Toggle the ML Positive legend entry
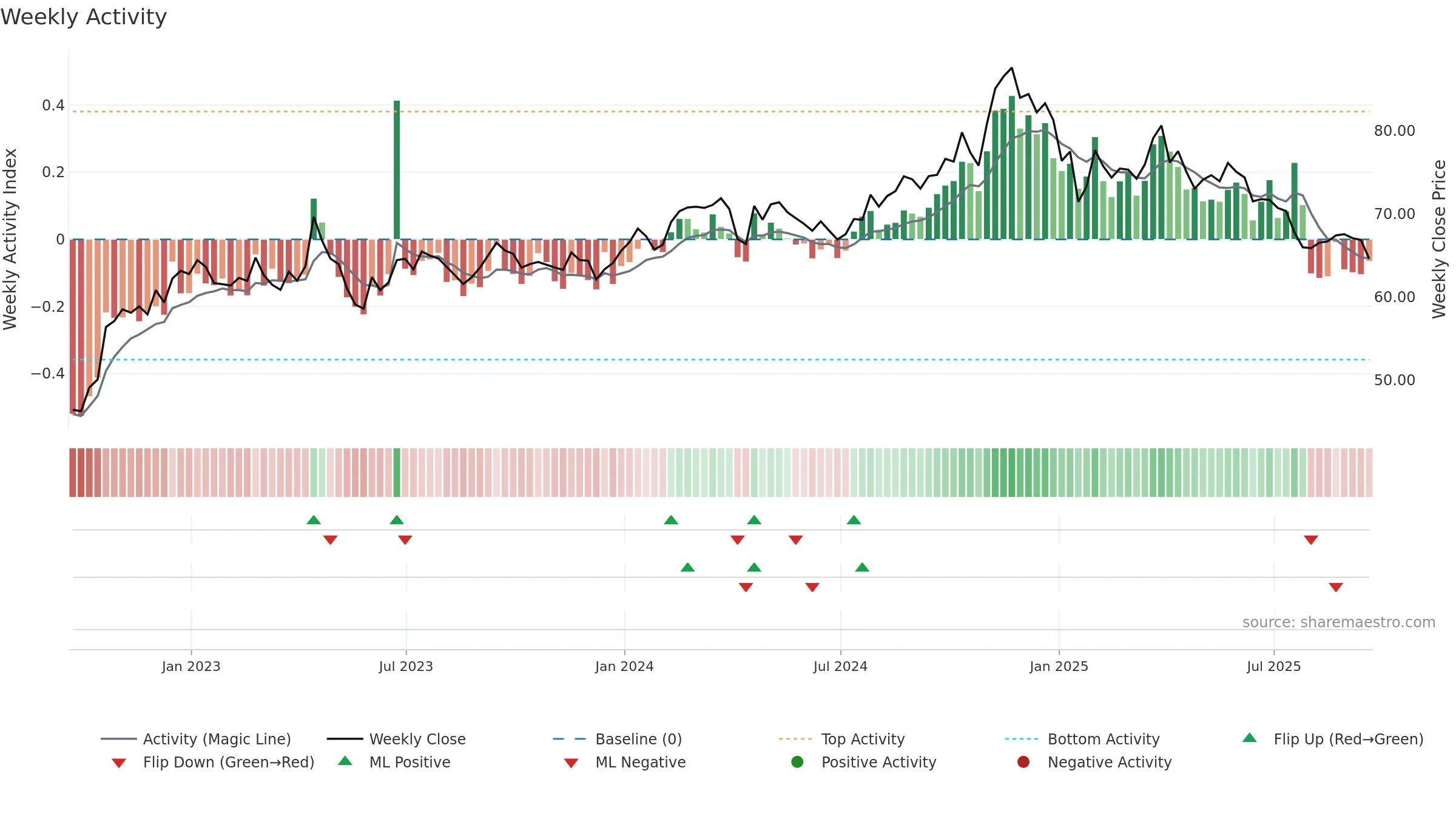 point(394,762)
